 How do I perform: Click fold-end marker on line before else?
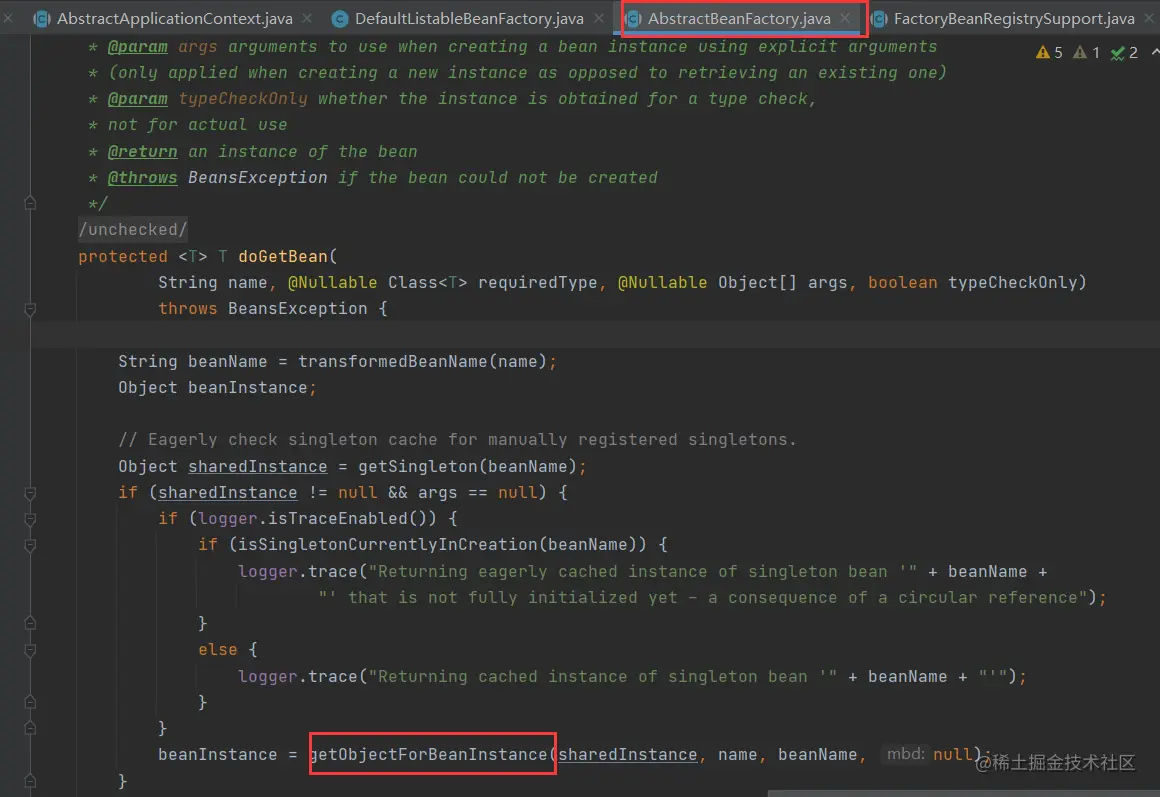pos(30,624)
